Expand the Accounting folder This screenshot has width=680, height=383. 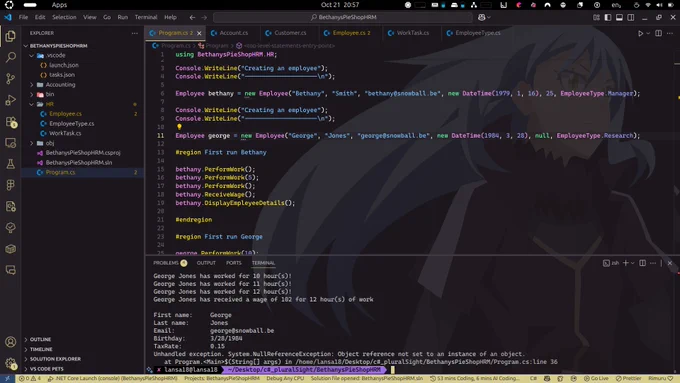[x=60, y=85]
